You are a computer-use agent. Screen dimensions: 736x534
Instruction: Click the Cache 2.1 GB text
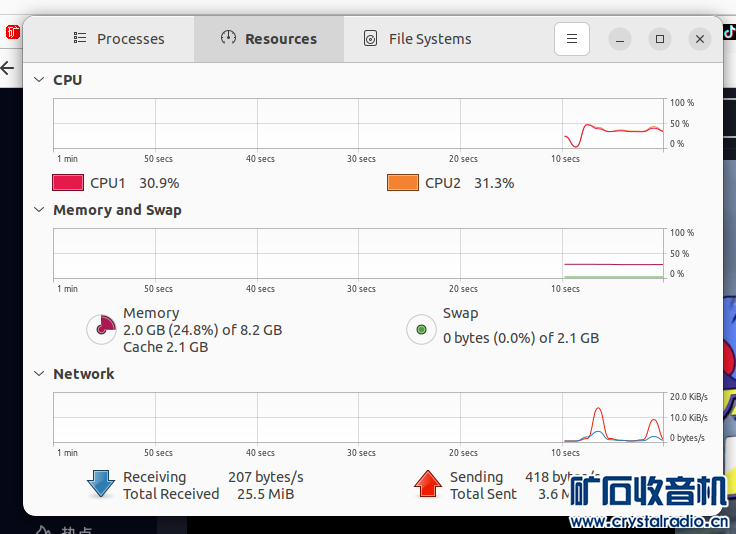pos(166,347)
